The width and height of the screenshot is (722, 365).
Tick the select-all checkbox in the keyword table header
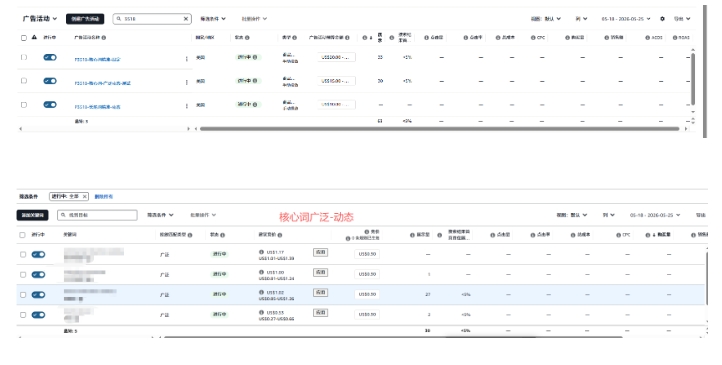click(x=22, y=235)
